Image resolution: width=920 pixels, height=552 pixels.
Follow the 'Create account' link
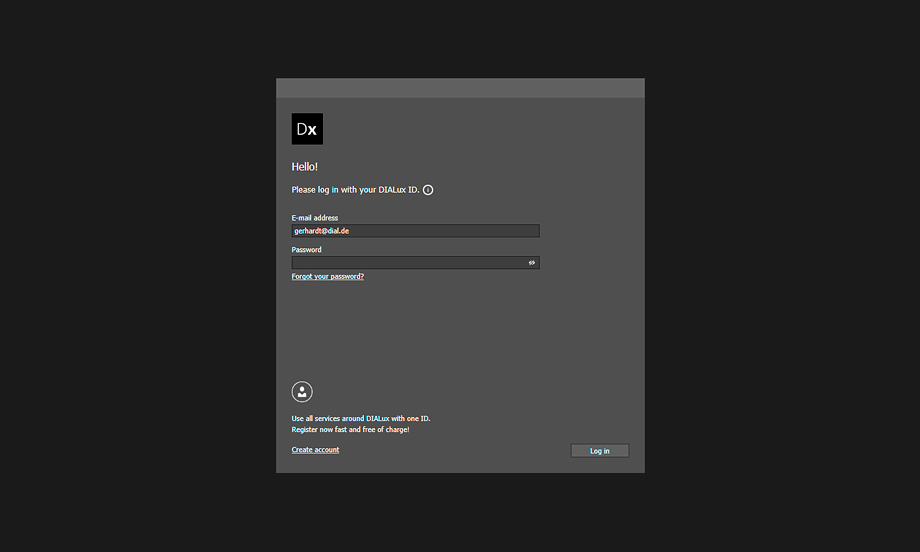point(315,450)
